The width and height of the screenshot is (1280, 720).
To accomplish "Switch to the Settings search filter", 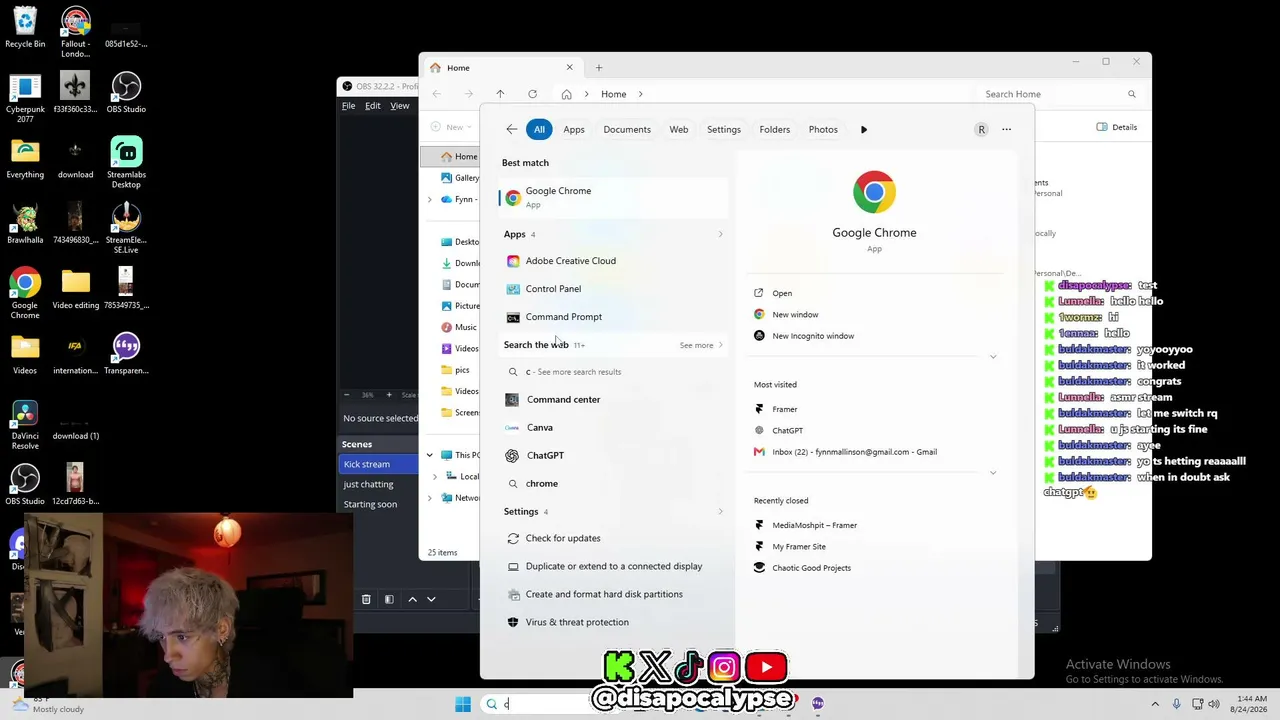I will pyautogui.click(x=724, y=129).
